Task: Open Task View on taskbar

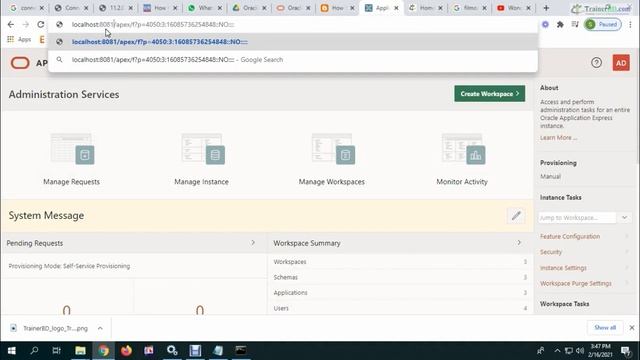Action: [57, 351]
